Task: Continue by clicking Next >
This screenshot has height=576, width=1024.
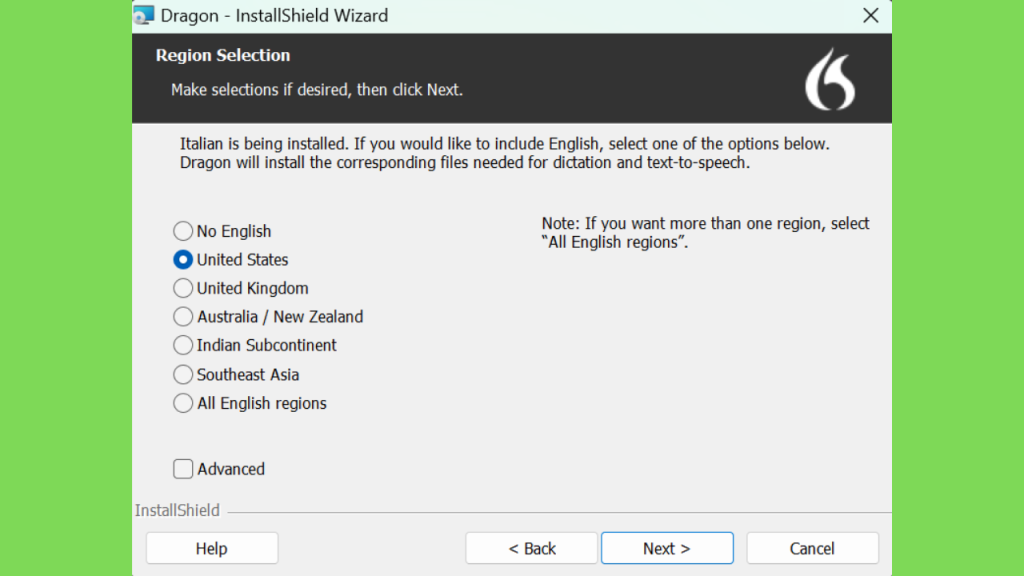Action: [667, 548]
